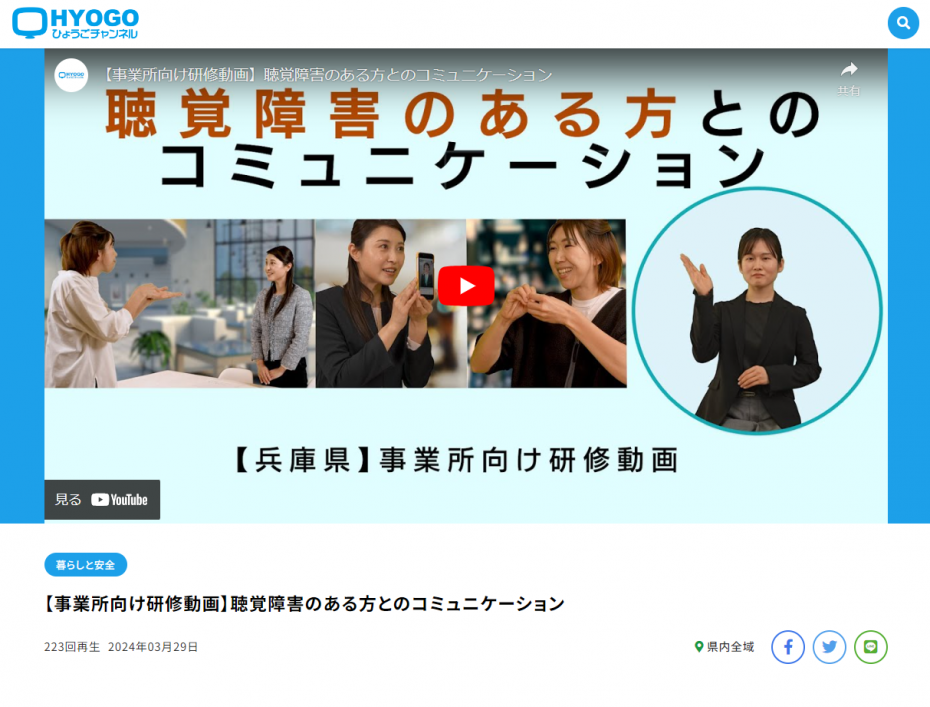Select the 県内全域 area label
Screen dimensions: 930x707
tap(730, 647)
